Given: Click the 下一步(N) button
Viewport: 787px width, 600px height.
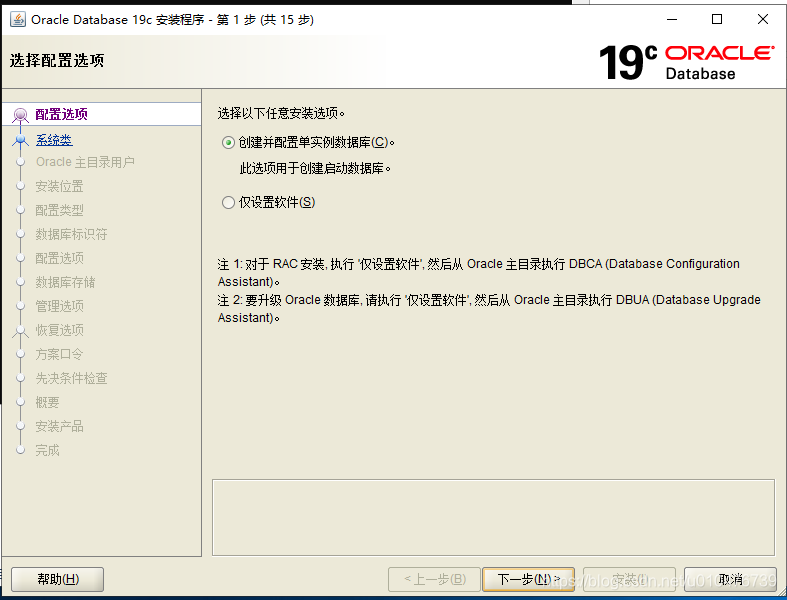Looking at the screenshot, I should (x=528, y=579).
